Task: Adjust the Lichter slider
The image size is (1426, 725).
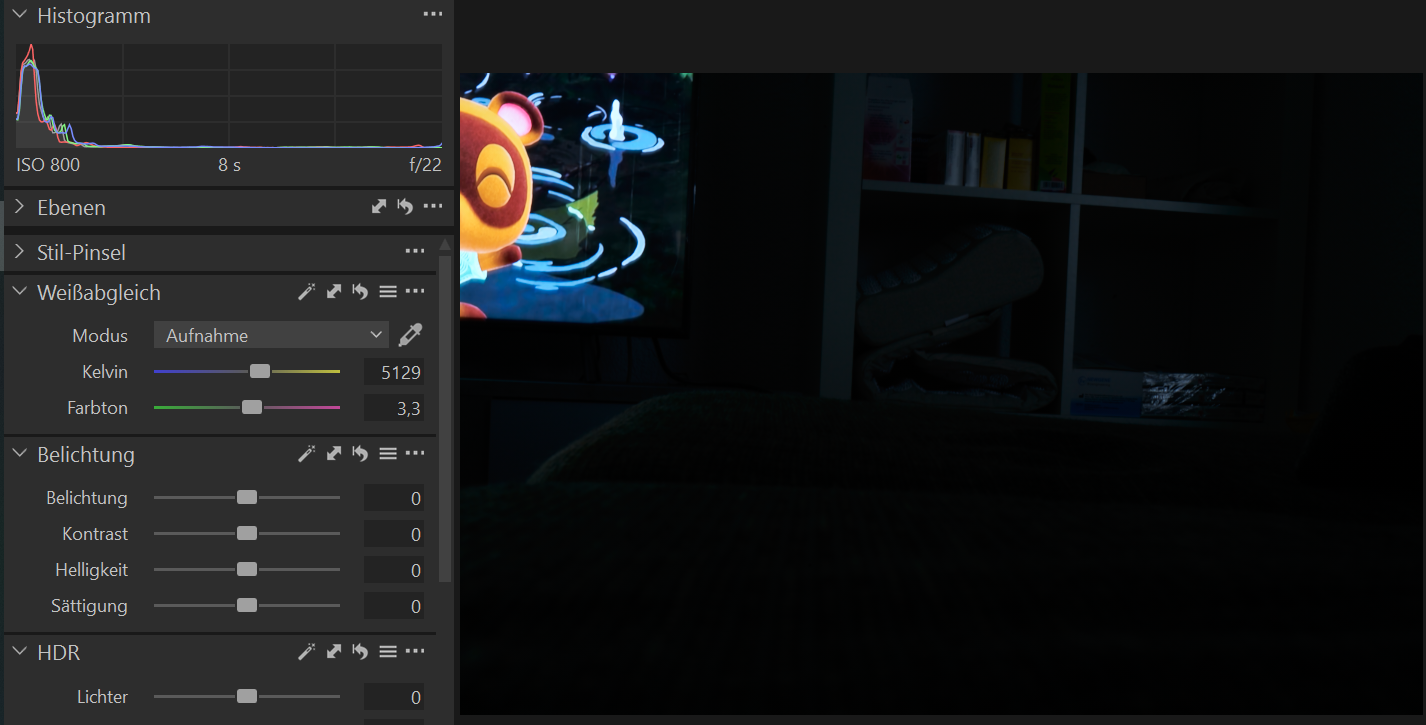Action: click(x=247, y=696)
